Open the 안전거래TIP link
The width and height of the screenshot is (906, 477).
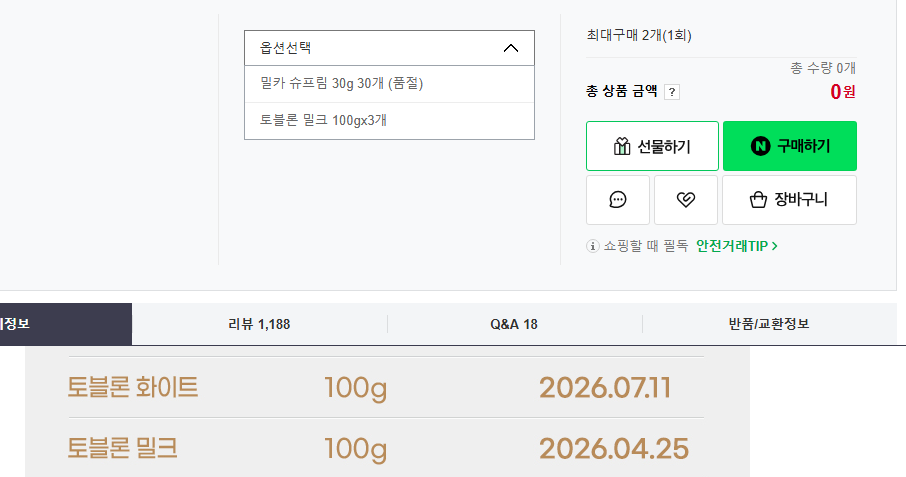point(737,246)
